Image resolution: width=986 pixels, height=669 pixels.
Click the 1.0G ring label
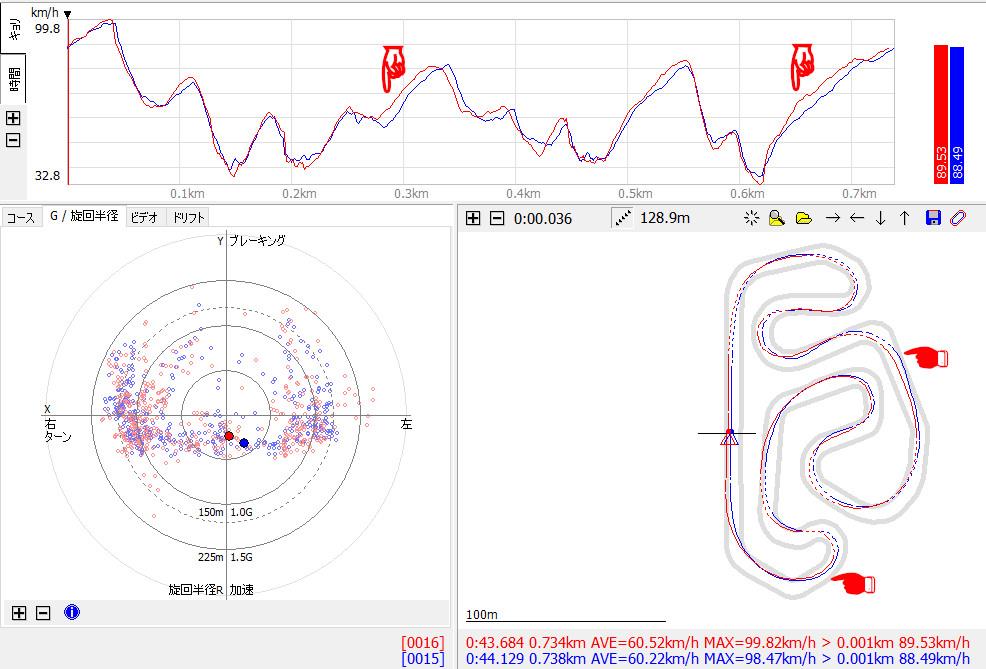[x=241, y=512]
